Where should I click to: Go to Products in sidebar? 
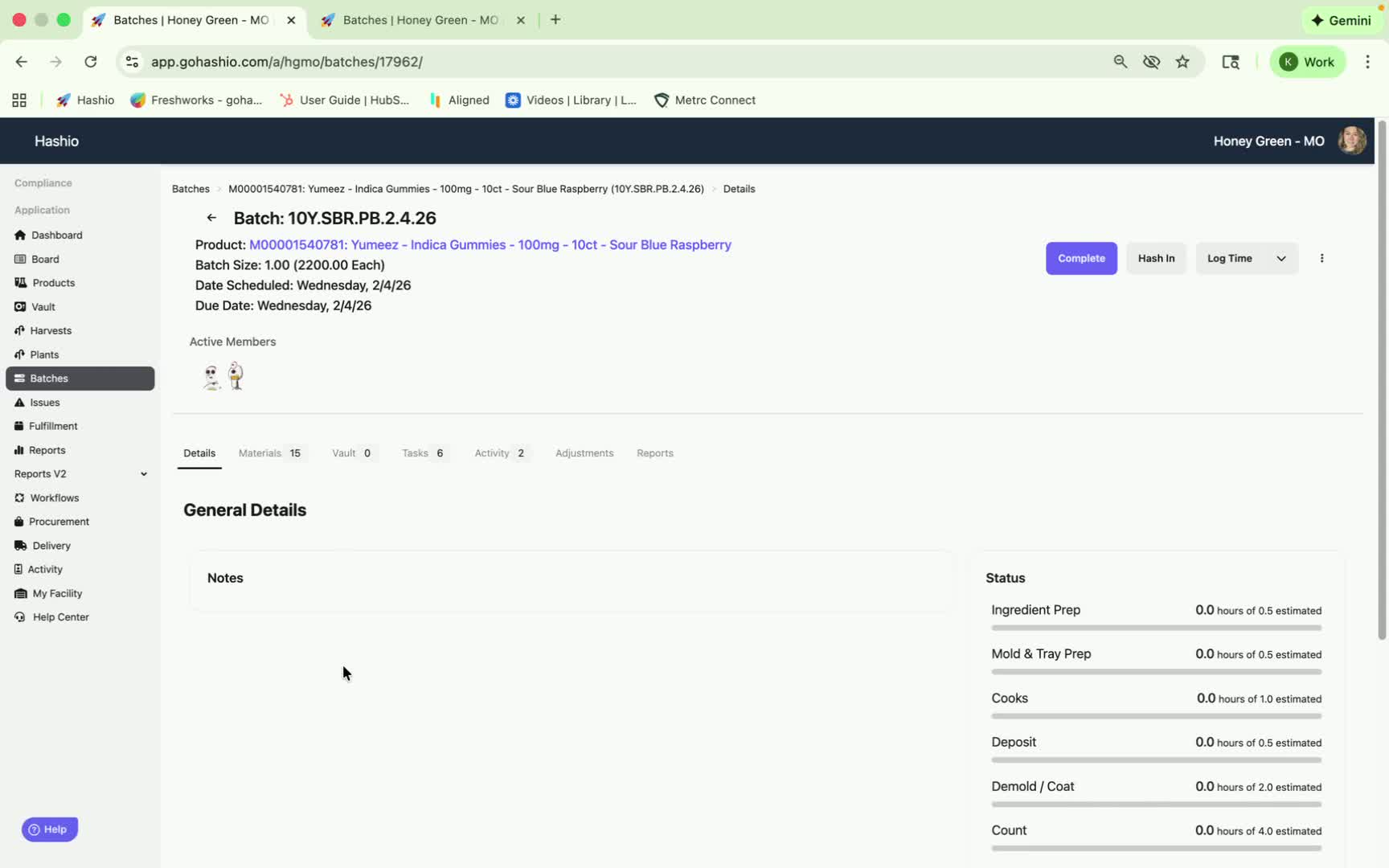click(x=44, y=283)
